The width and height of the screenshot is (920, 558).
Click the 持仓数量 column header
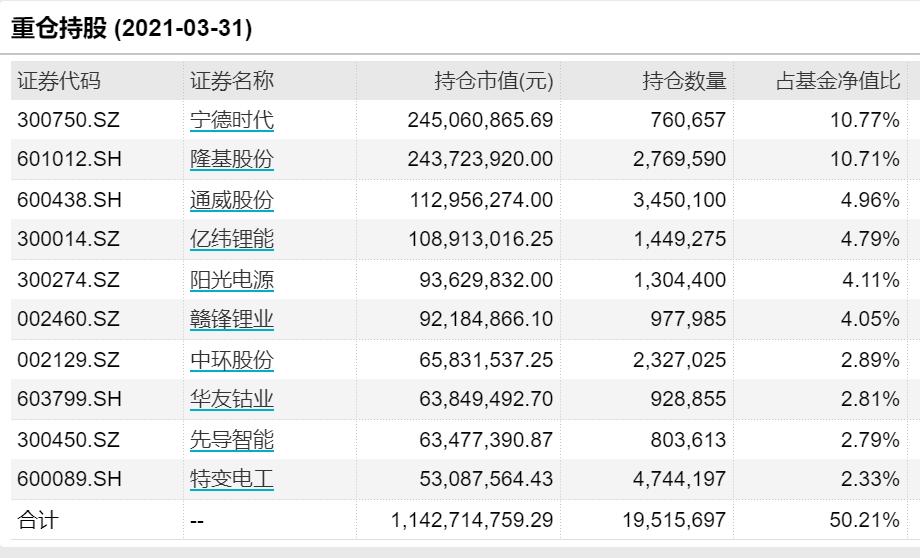click(x=684, y=82)
